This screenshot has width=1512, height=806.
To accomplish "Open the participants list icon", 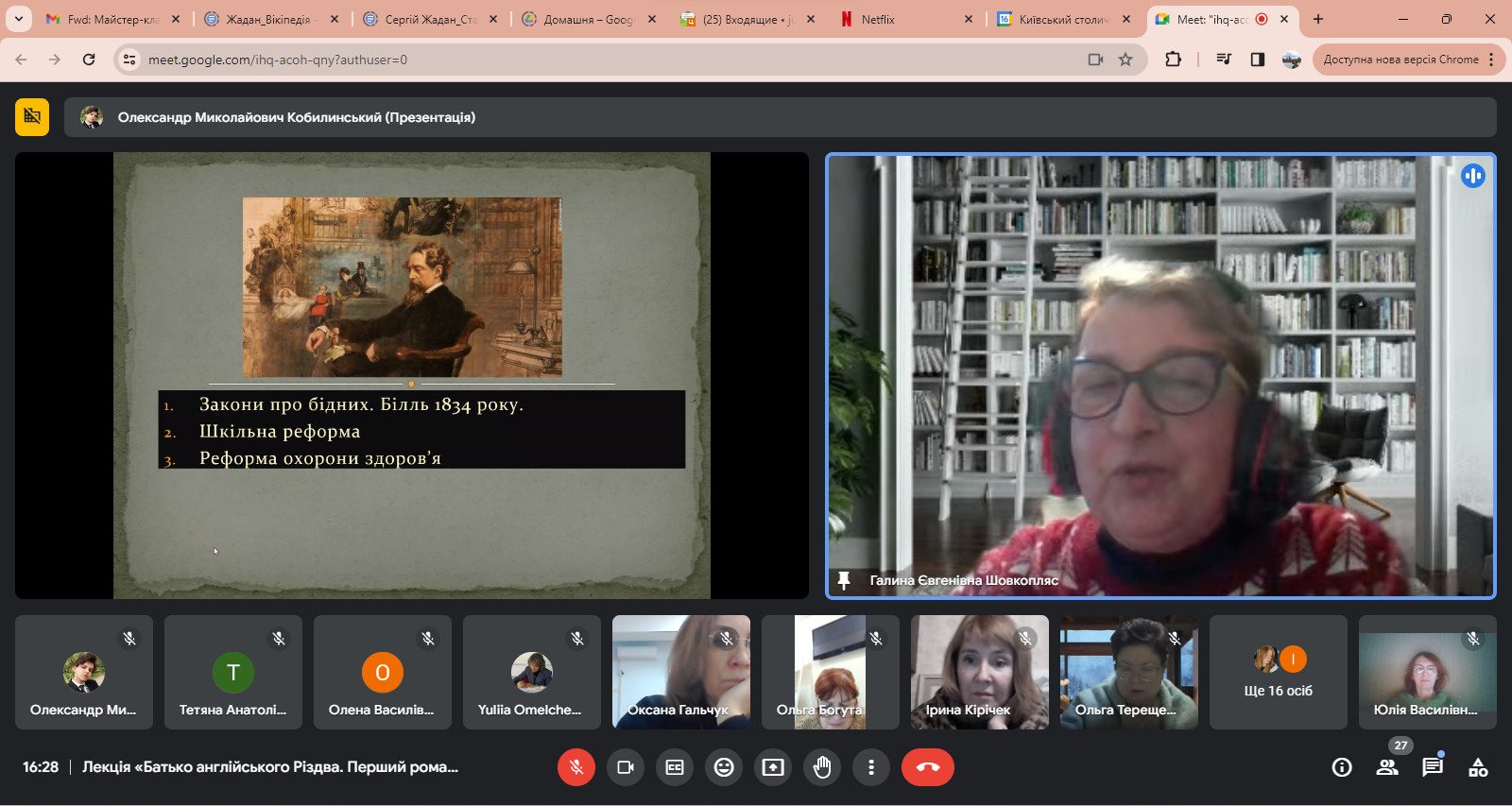I will [x=1387, y=767].
